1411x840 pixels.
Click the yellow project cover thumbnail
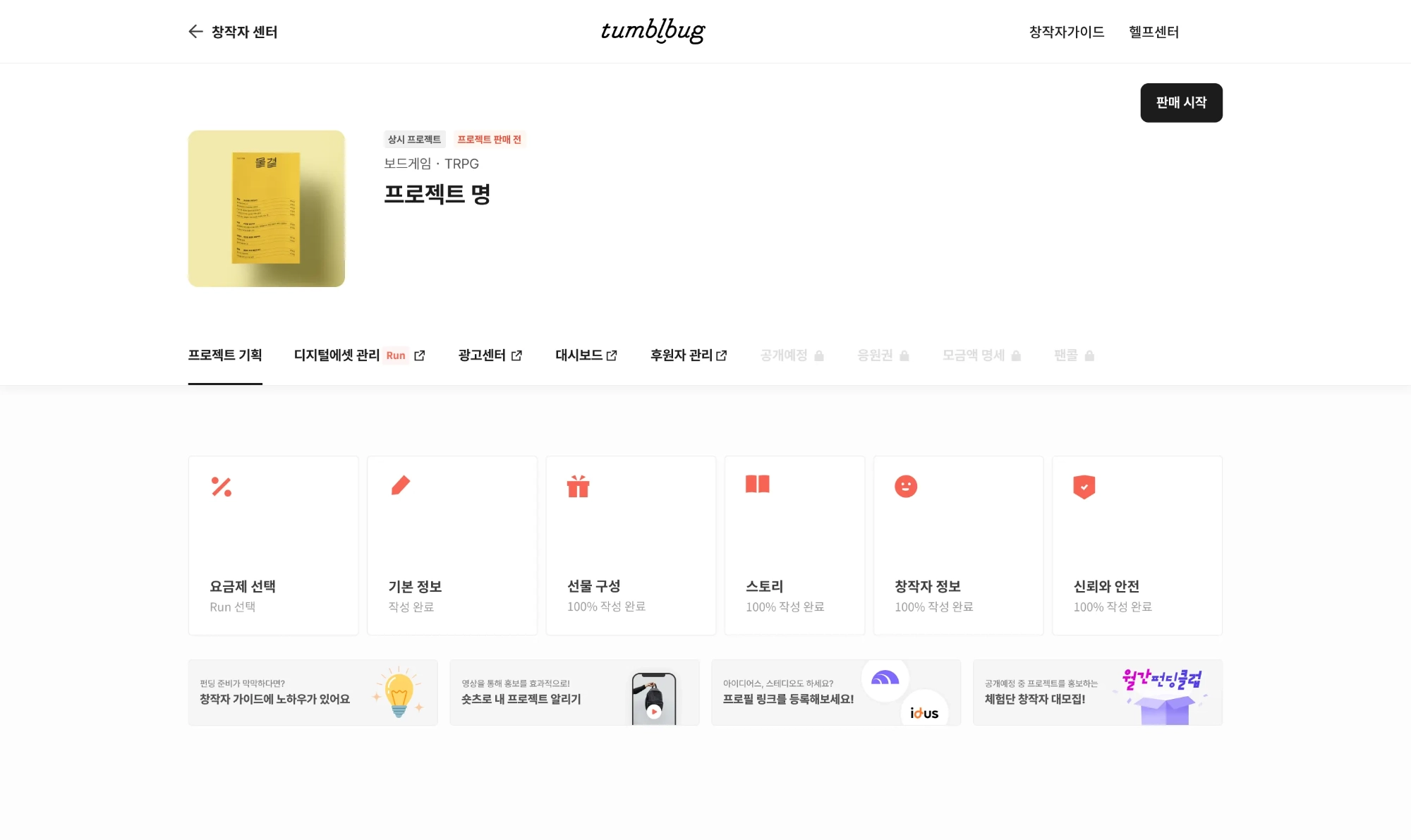click(x=266, y=208)
